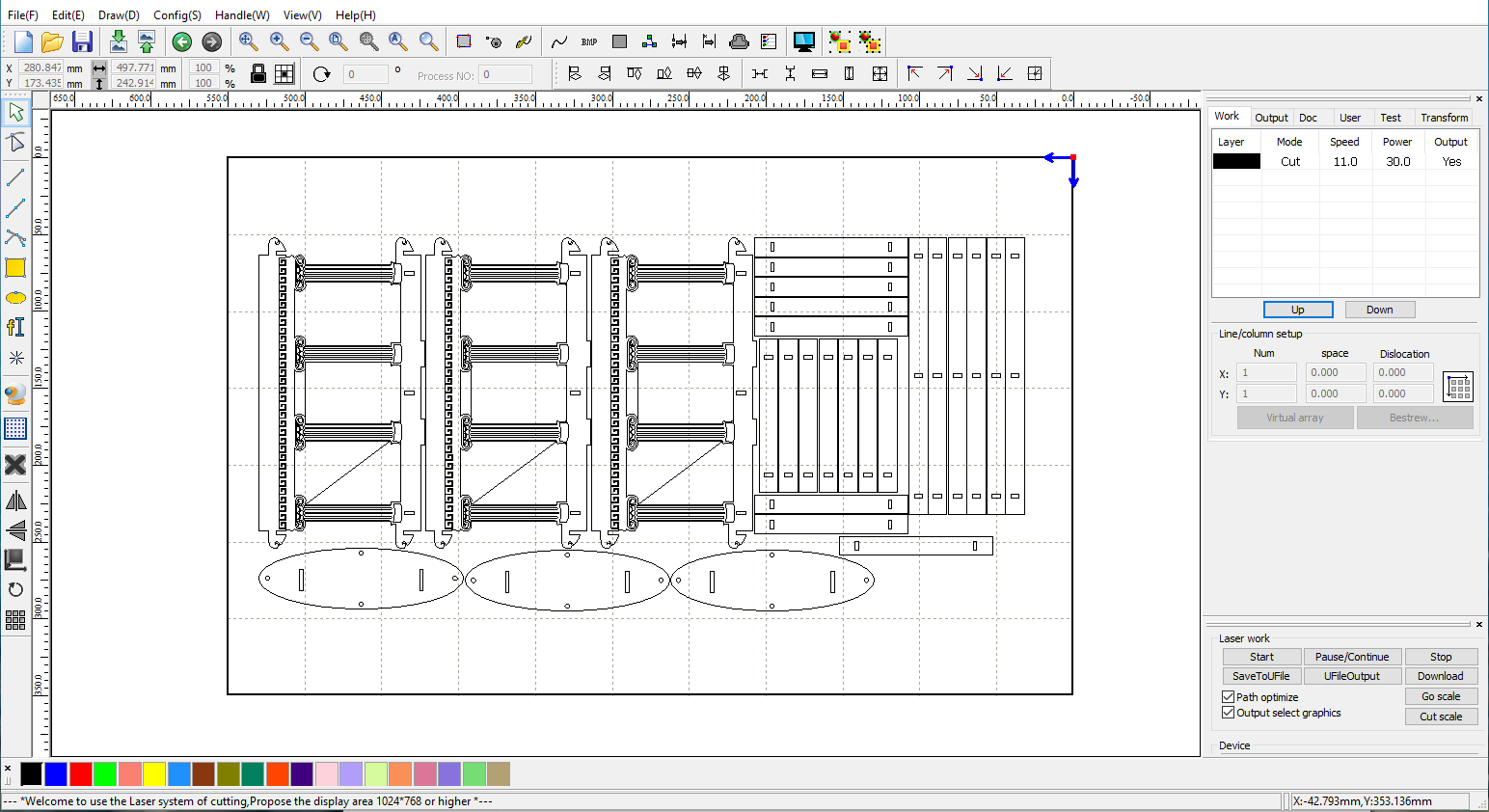Screen dimensions: 1489x812
Task: Open the Handle(W) menu
Action: pyautogui.click(x=242, y=15)
